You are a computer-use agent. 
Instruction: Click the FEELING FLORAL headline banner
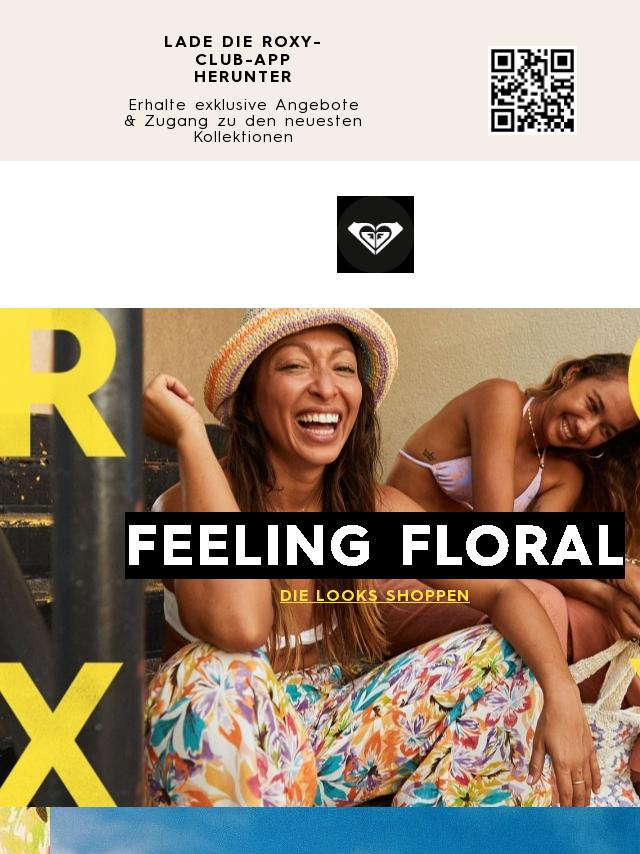pos(375,545)
